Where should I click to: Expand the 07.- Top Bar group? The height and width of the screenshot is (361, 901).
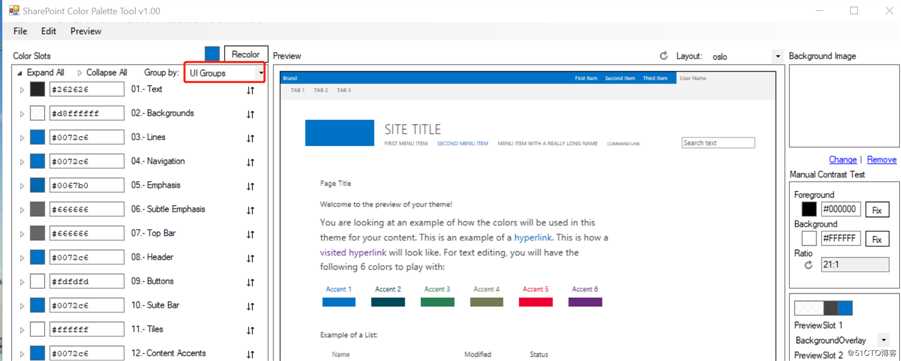point(22,234)
